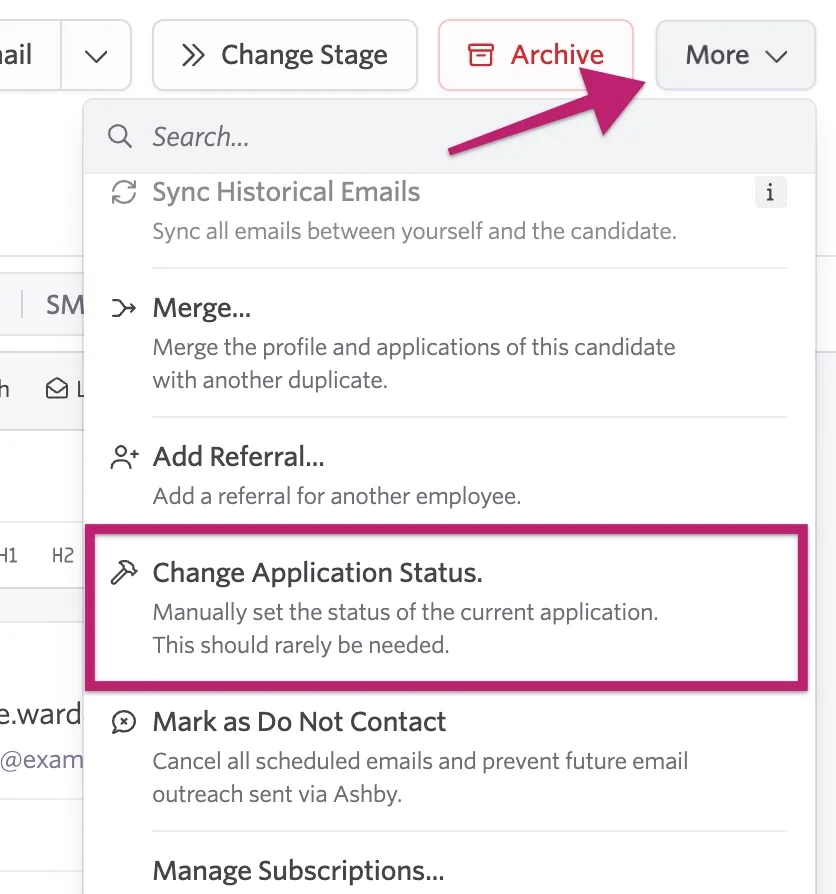Select Mark as Do Not Contact

[449, 757]
